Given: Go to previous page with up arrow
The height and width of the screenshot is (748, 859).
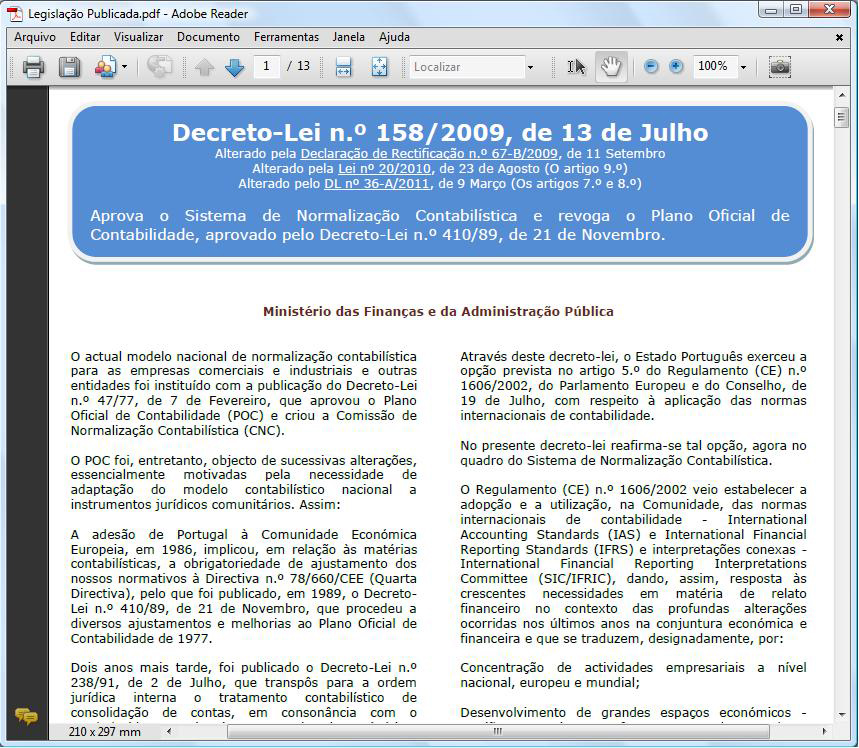Looking at the screenshot, I should click(205, 67).
